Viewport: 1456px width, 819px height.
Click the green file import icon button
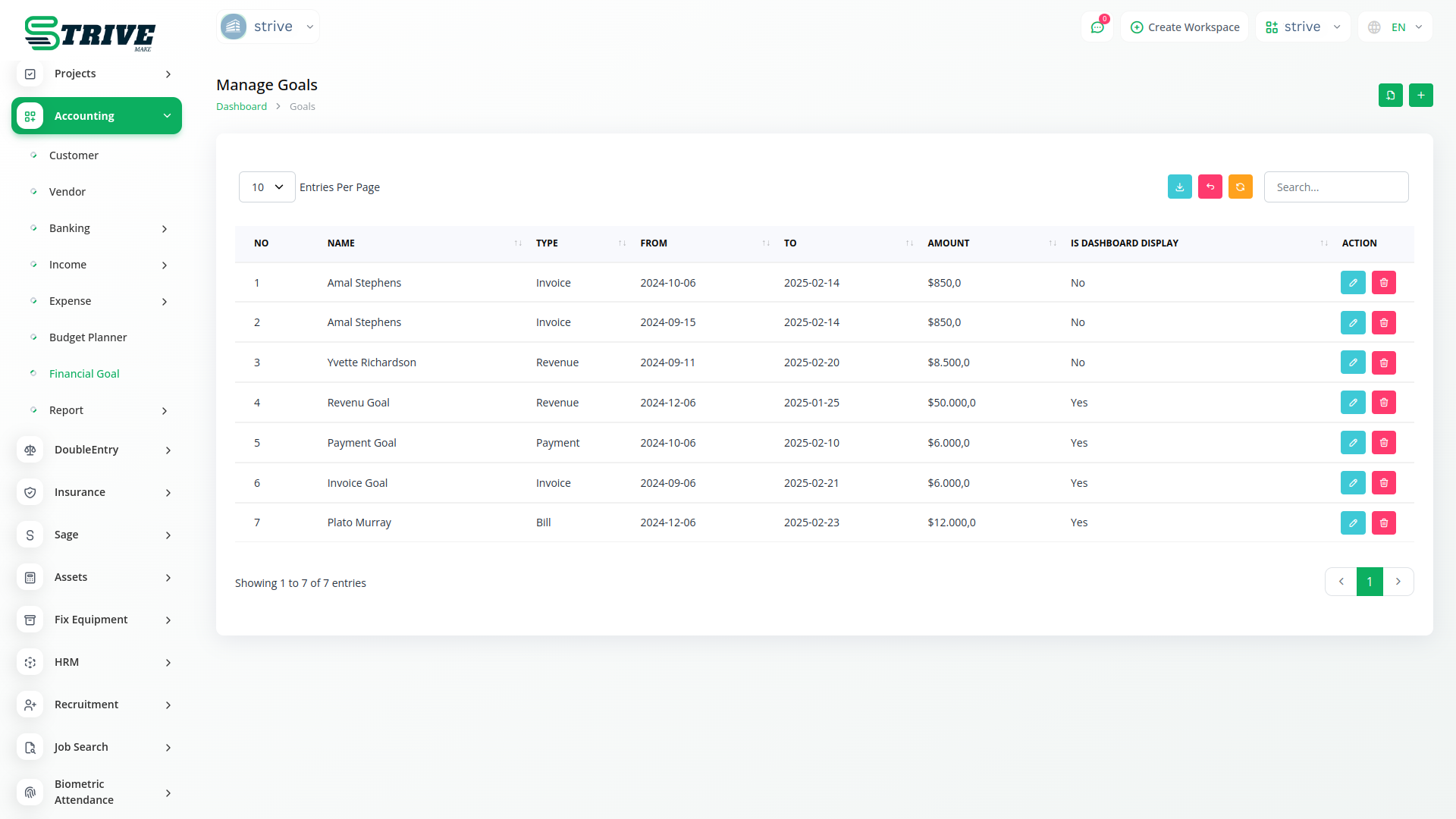click(1390, 96)
